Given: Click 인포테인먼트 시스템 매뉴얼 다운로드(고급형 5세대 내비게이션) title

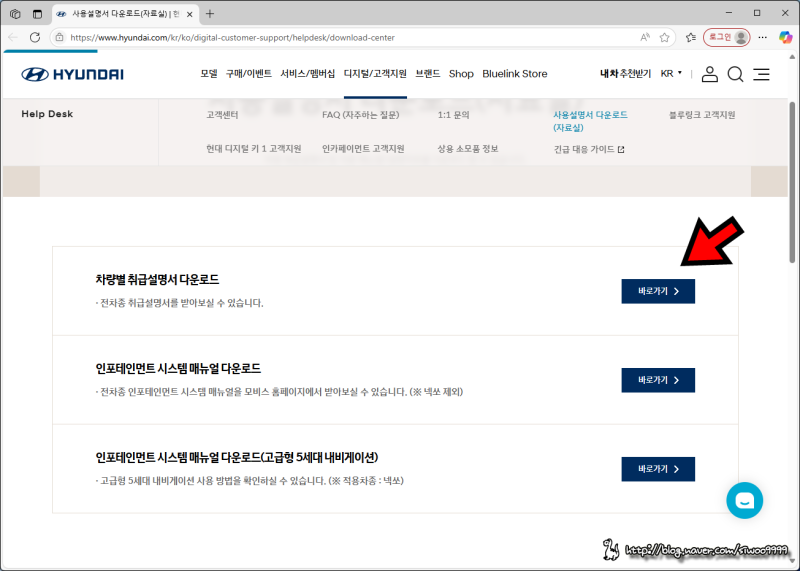Looking at the screenshot, I should (237, 457).
